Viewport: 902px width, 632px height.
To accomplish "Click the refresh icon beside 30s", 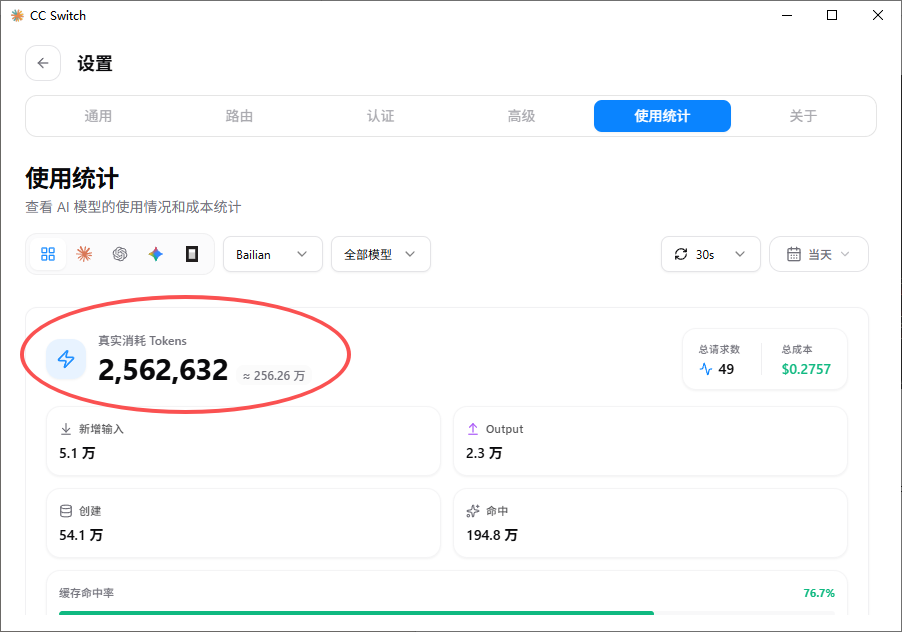I will click(681, 254).
